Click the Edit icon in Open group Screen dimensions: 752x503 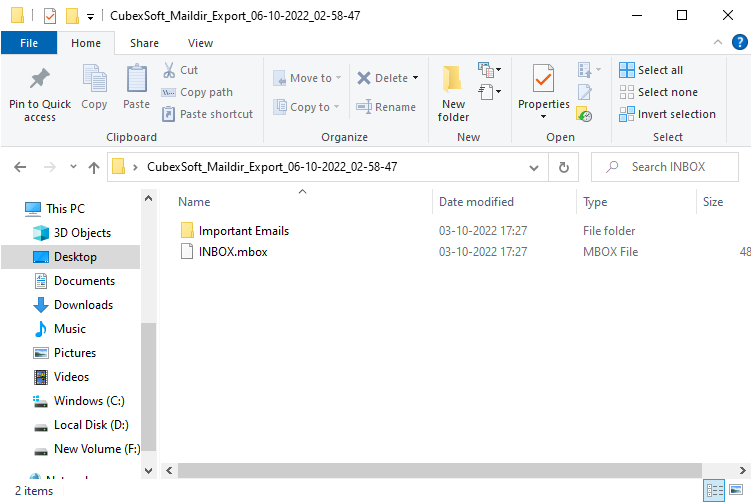tap(585, 92)
